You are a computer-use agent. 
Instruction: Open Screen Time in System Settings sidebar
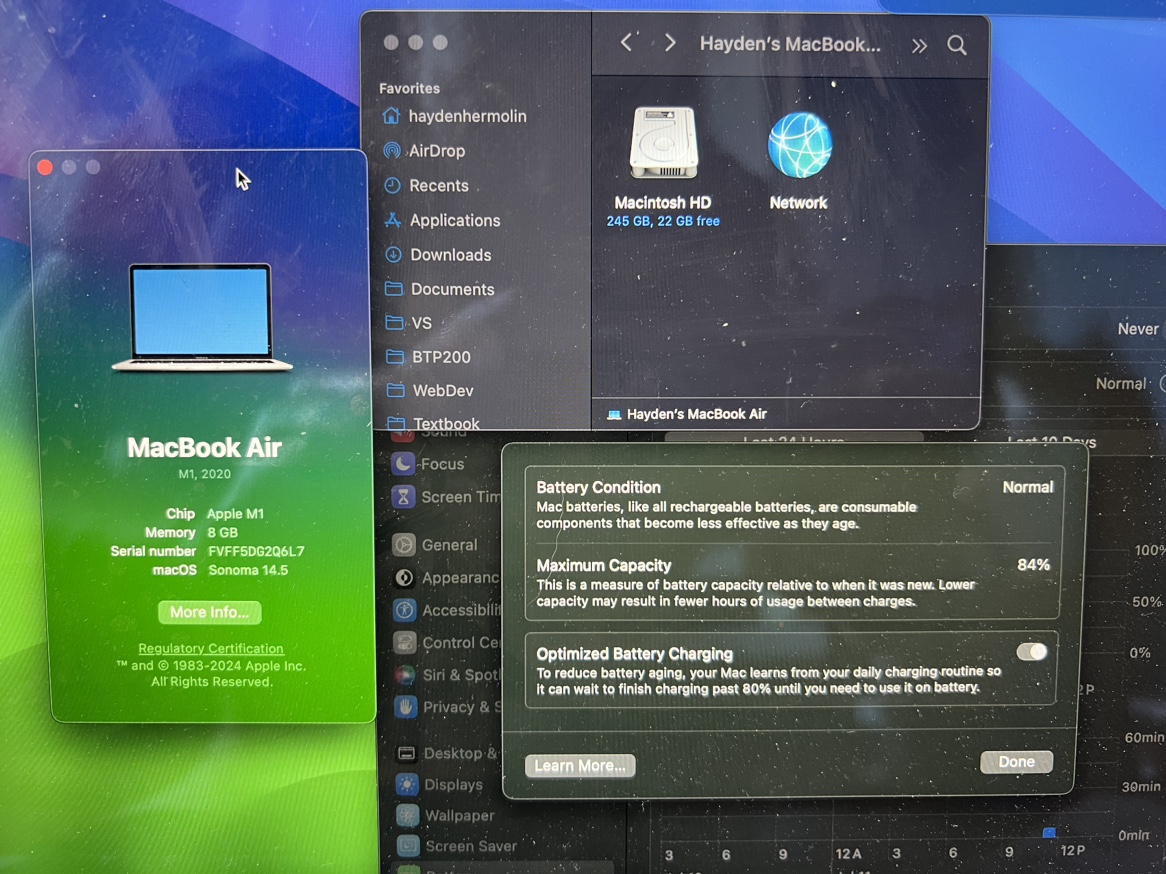[446, 497]
